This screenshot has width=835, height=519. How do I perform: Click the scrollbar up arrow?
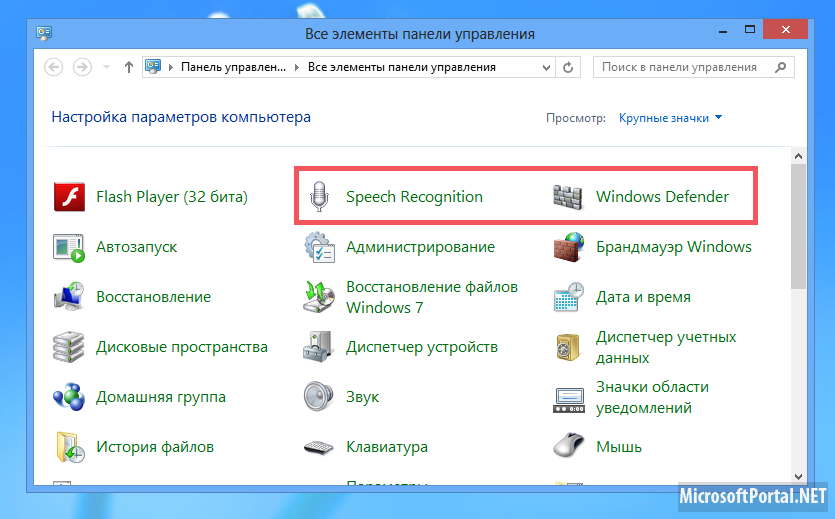798,156
